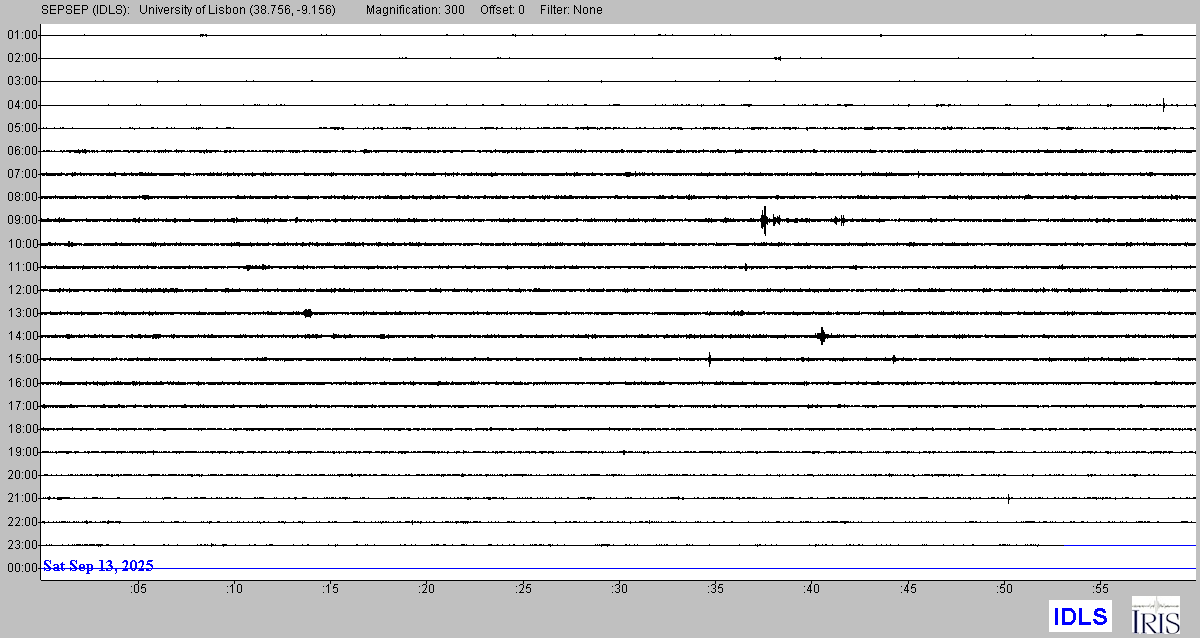The width and height of the screenshot is (1200, 638).
Task: Click the 'Magnification: 300' header text
Action: click(x=415, y=10)
